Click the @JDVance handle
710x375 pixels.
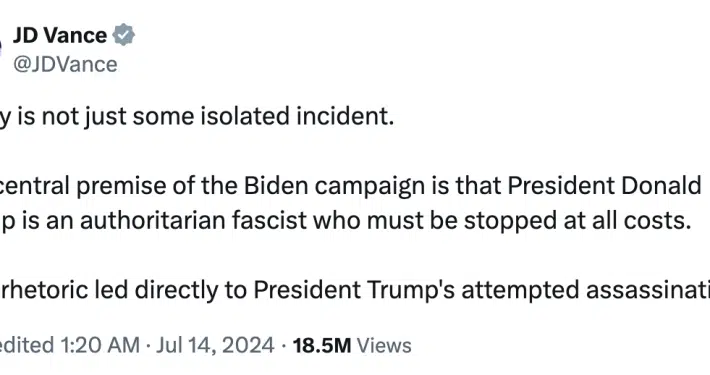pyautogui.click(x=65, y=64)
